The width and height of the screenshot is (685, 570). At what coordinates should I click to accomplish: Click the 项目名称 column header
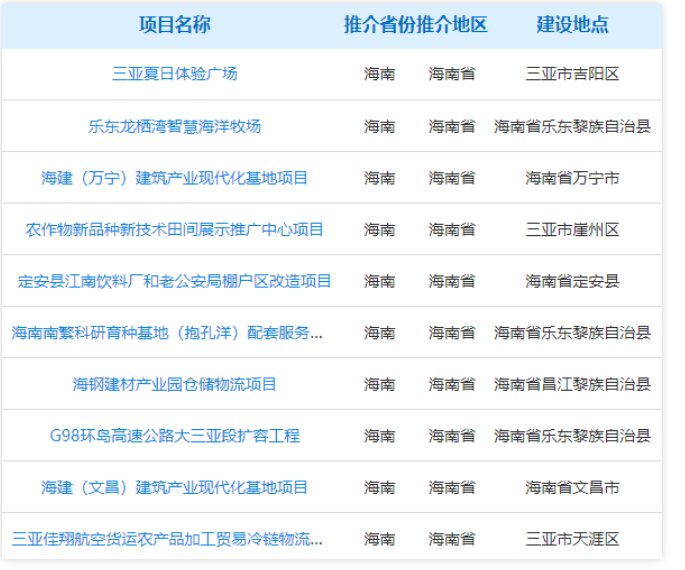(175, 24)
